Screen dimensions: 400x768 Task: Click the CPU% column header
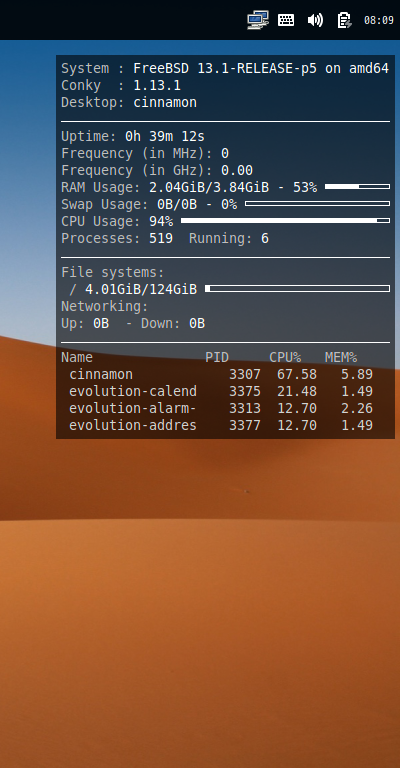(285, 358)
